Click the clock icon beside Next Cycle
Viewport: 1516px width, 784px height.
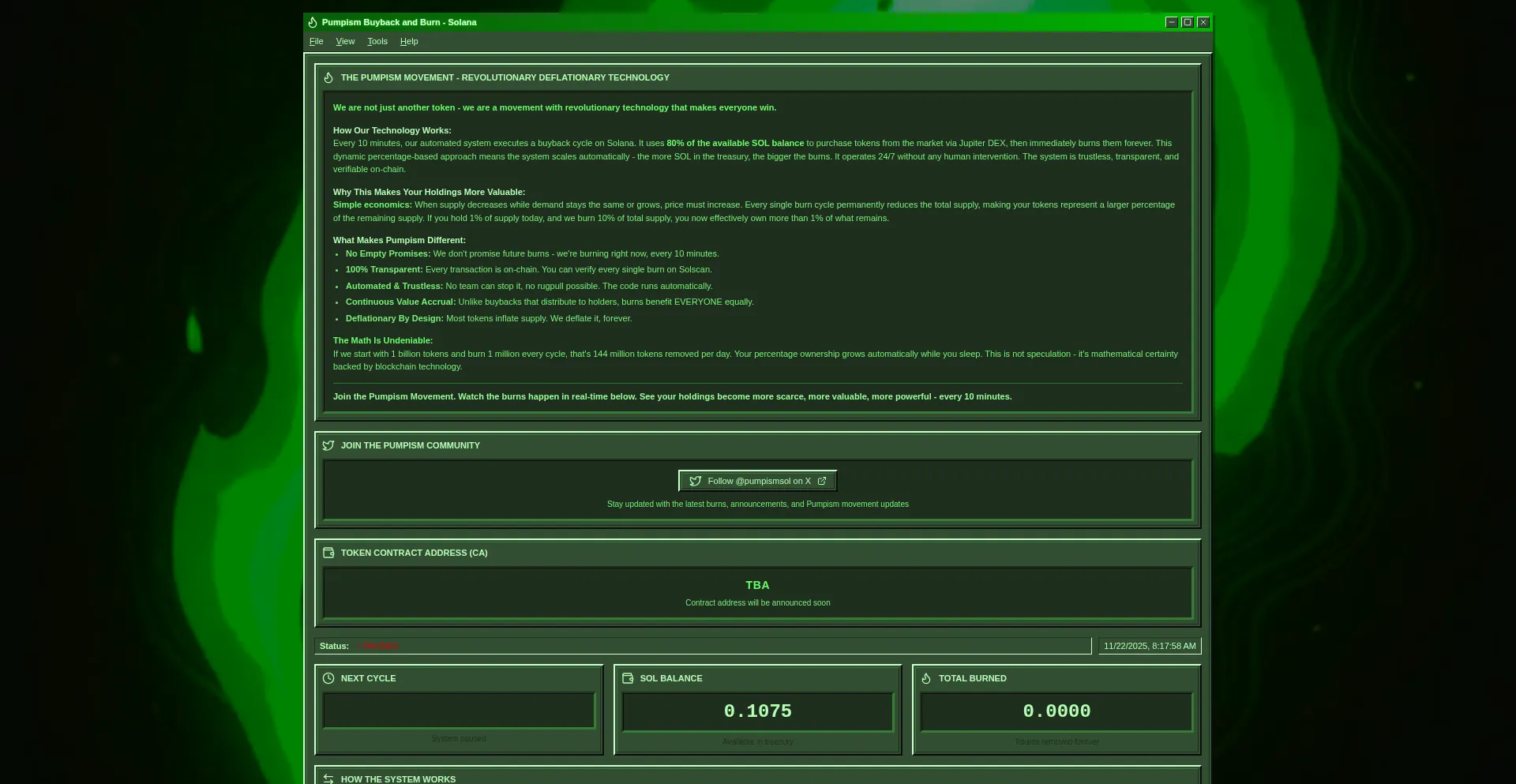(328, 678)
